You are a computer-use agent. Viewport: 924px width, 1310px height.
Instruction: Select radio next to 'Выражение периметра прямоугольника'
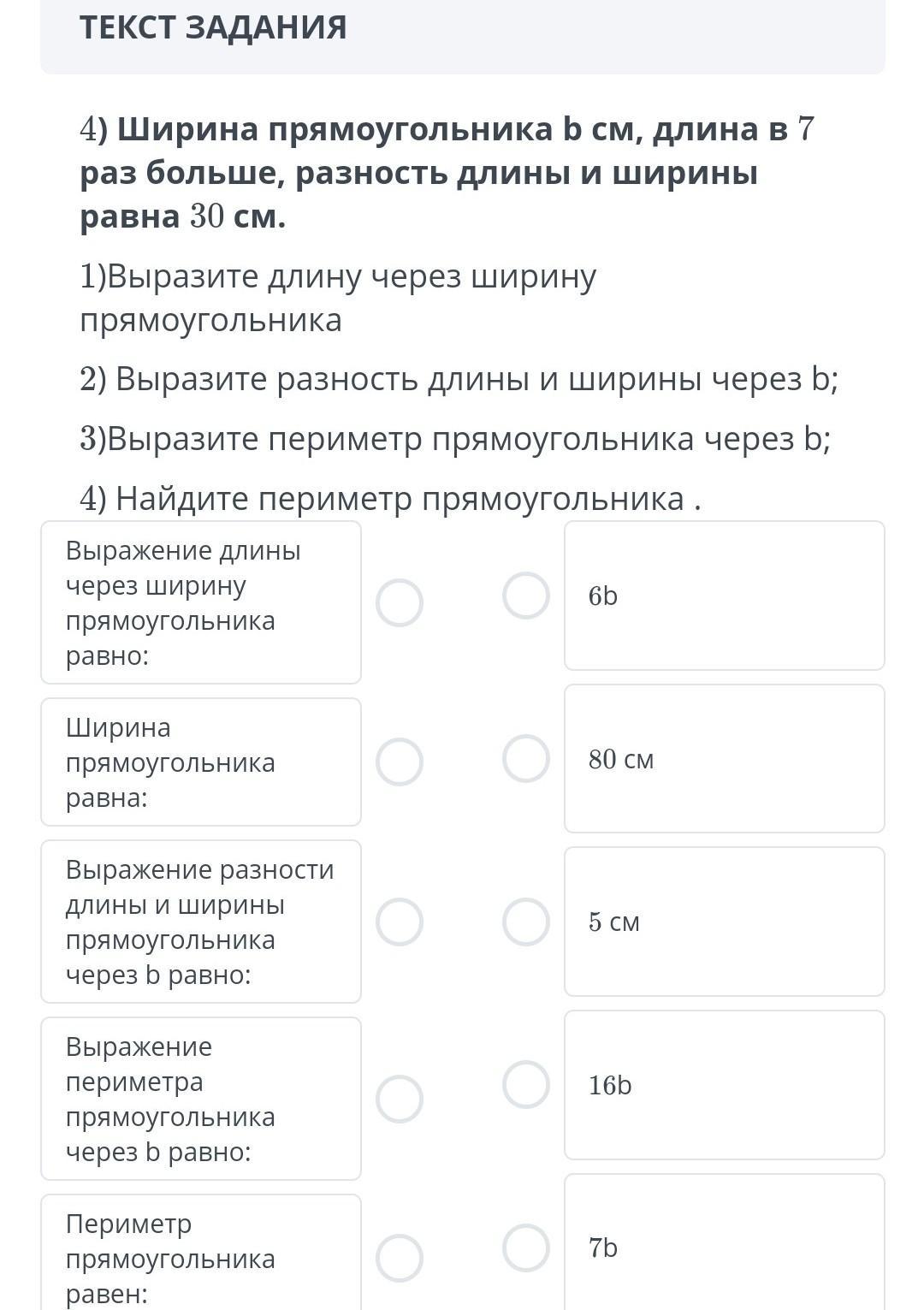tap(400, 1099)
